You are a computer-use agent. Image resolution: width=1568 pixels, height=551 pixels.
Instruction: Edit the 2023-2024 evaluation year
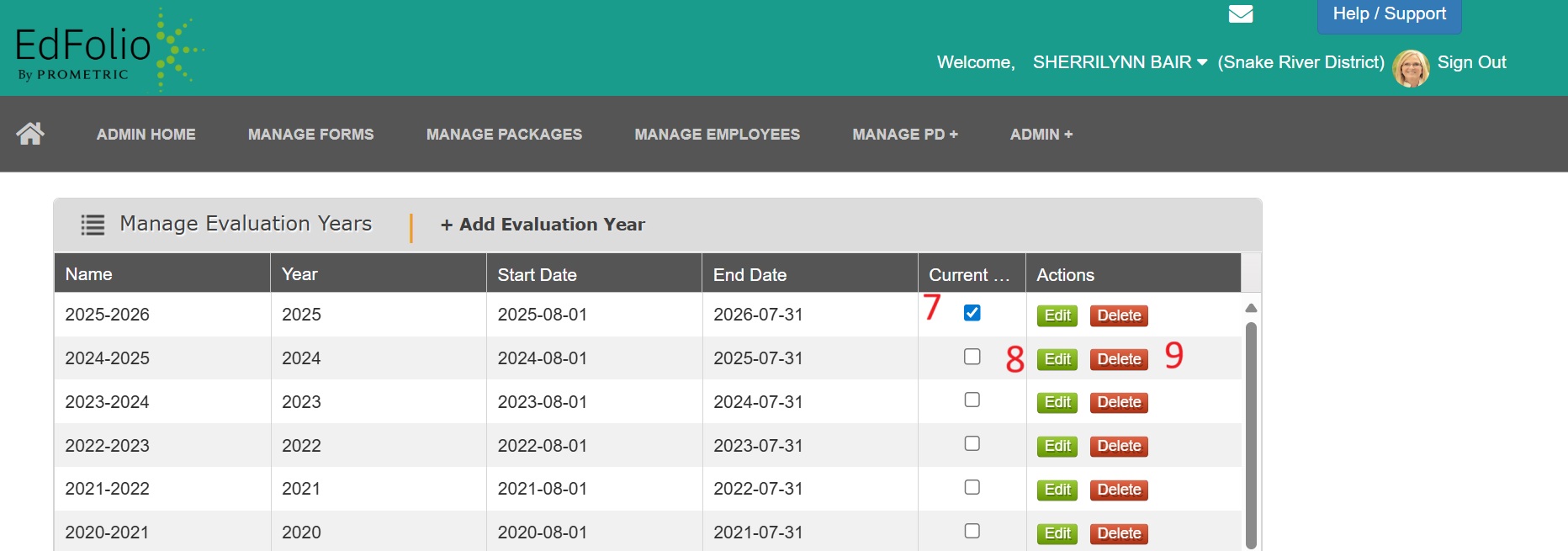[1057, 402]
